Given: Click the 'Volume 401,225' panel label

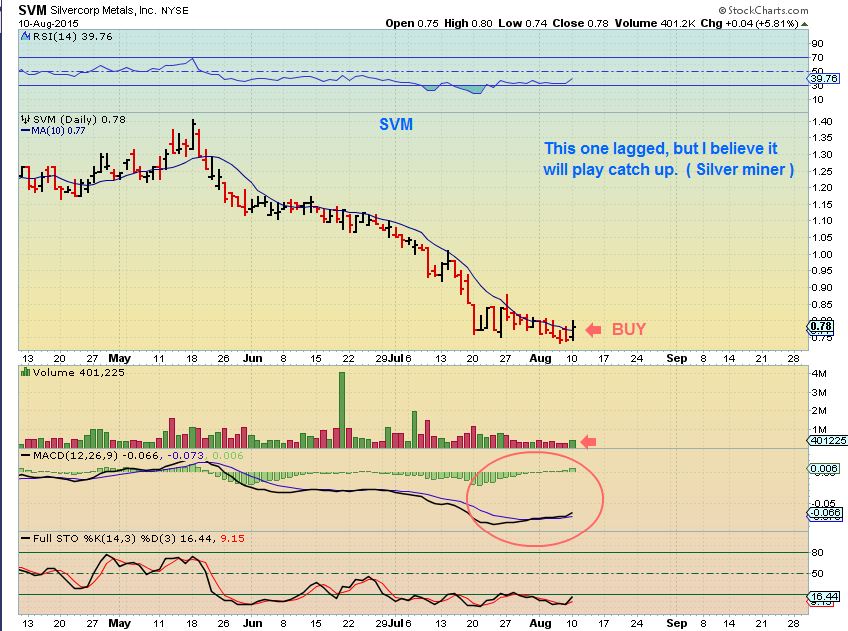Looking at the screenshot, I should pyautogui.click(x=78, y=373).
